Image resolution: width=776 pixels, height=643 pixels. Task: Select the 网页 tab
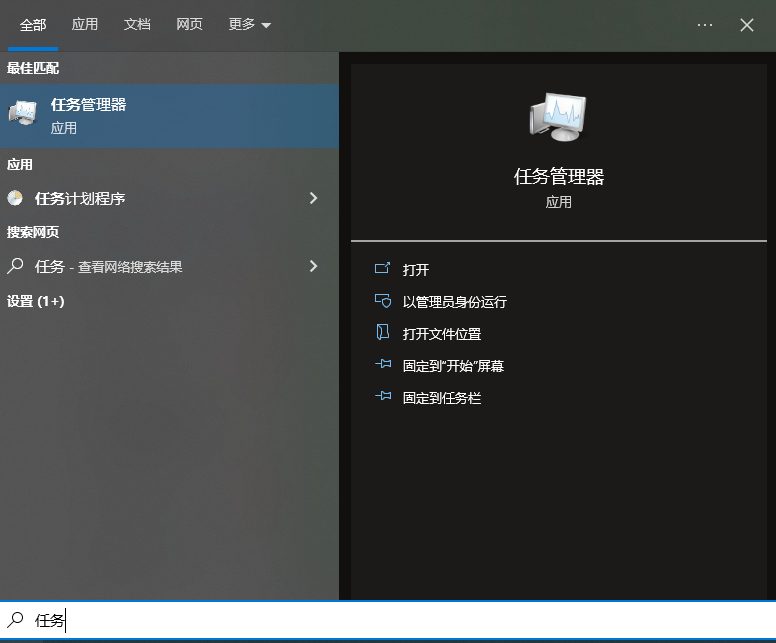coord(190,24)
